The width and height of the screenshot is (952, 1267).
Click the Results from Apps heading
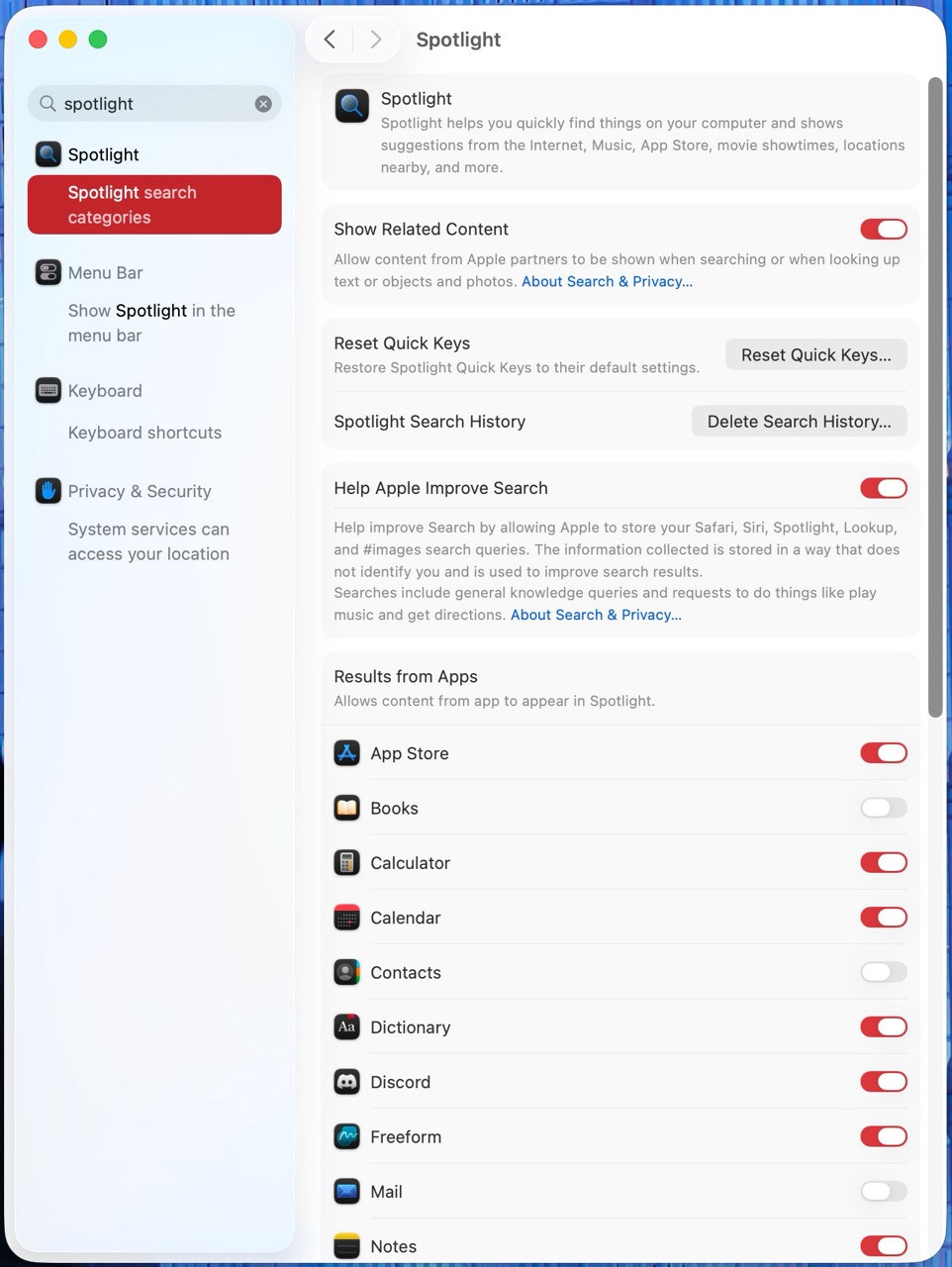406,676
